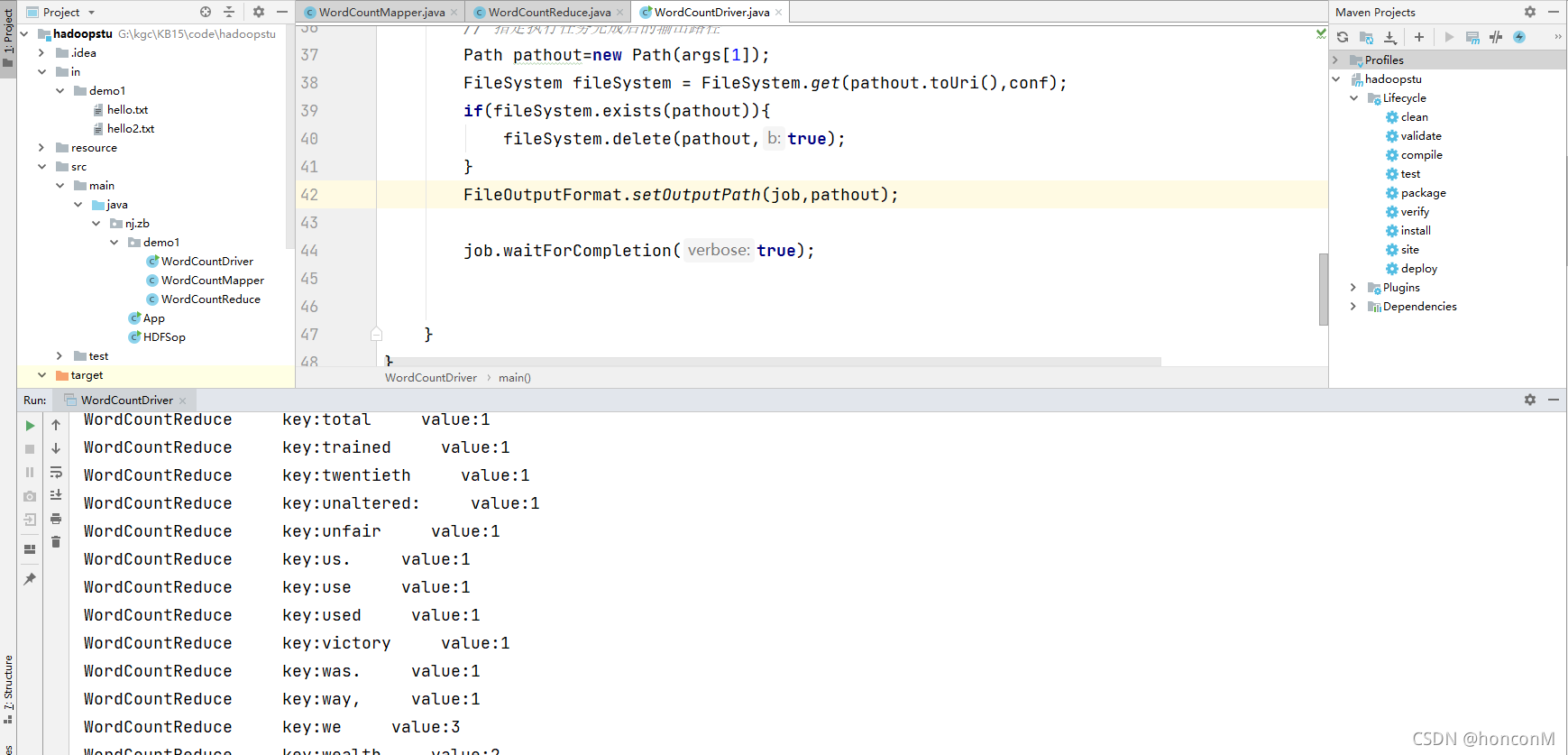Open Project panel settings gear
The width and height of the screenshot is (1568, 755).
click(259, 12)
